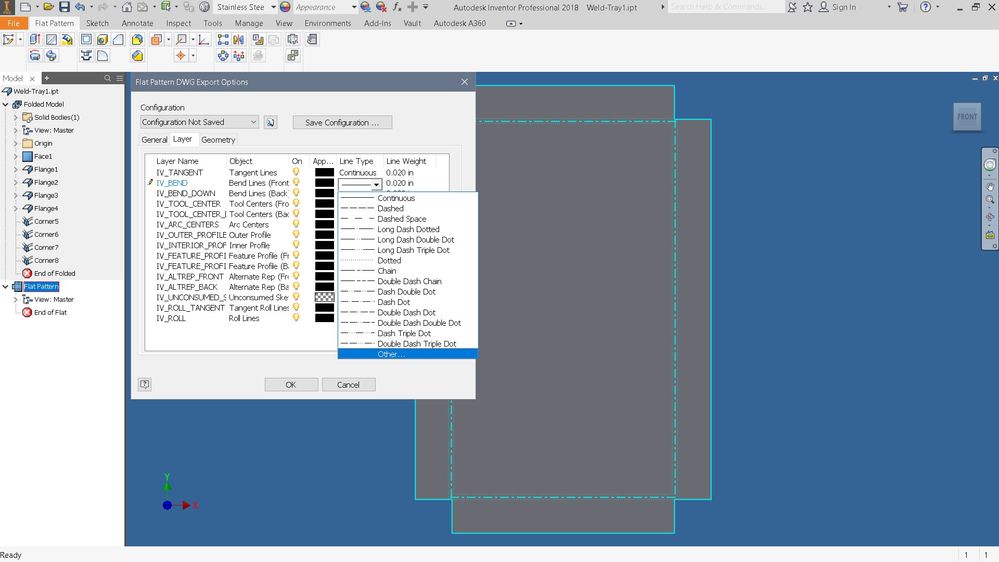Click the Home view icon in quick access

click(x=127, y=7)
